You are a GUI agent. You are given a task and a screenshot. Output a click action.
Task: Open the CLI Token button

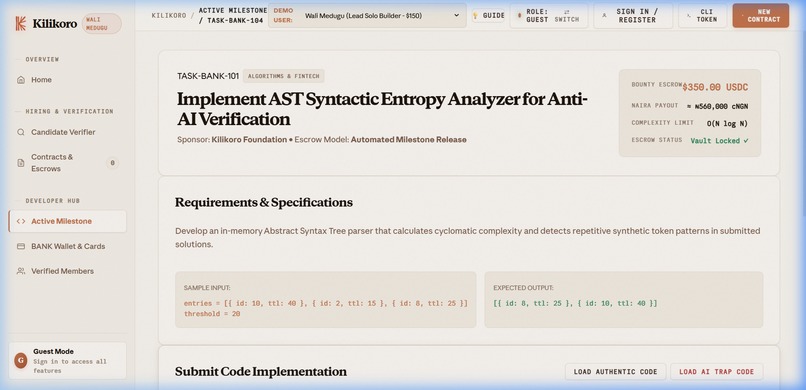[703, 15]
